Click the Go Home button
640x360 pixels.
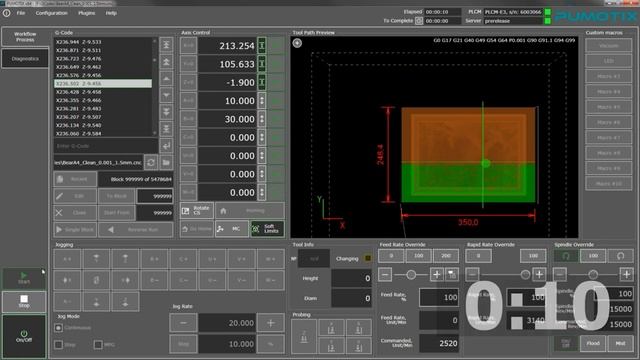point(197,229)
